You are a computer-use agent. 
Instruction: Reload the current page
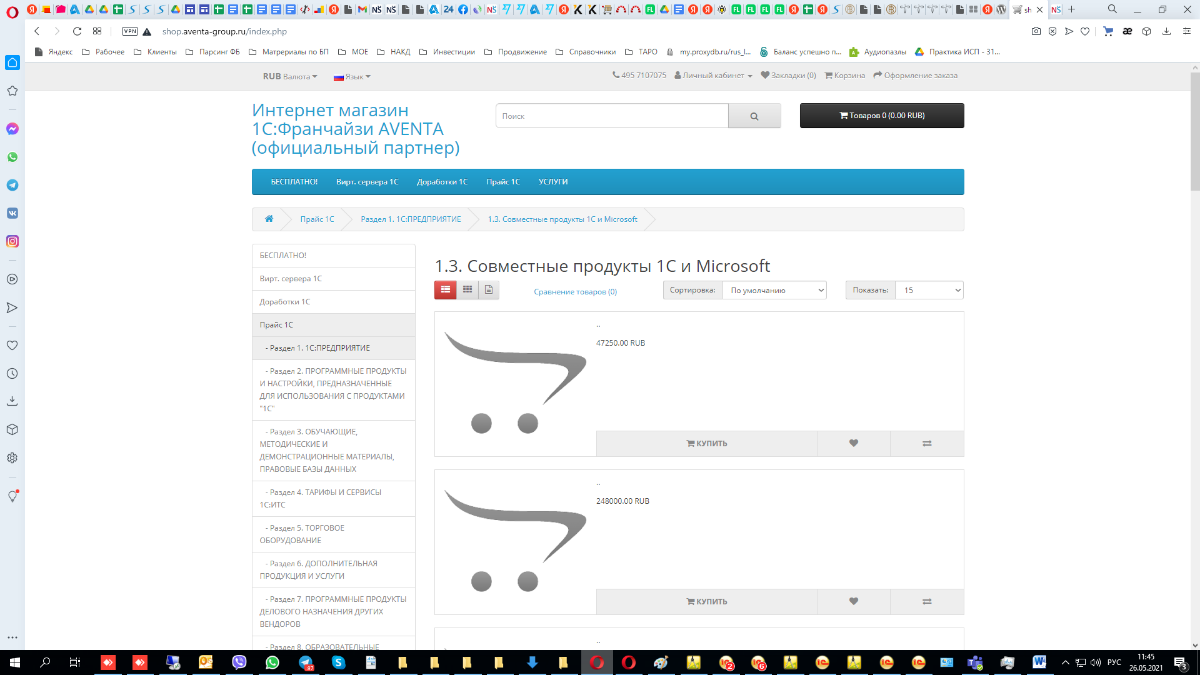pyautogui.click(x=77, y=31)
